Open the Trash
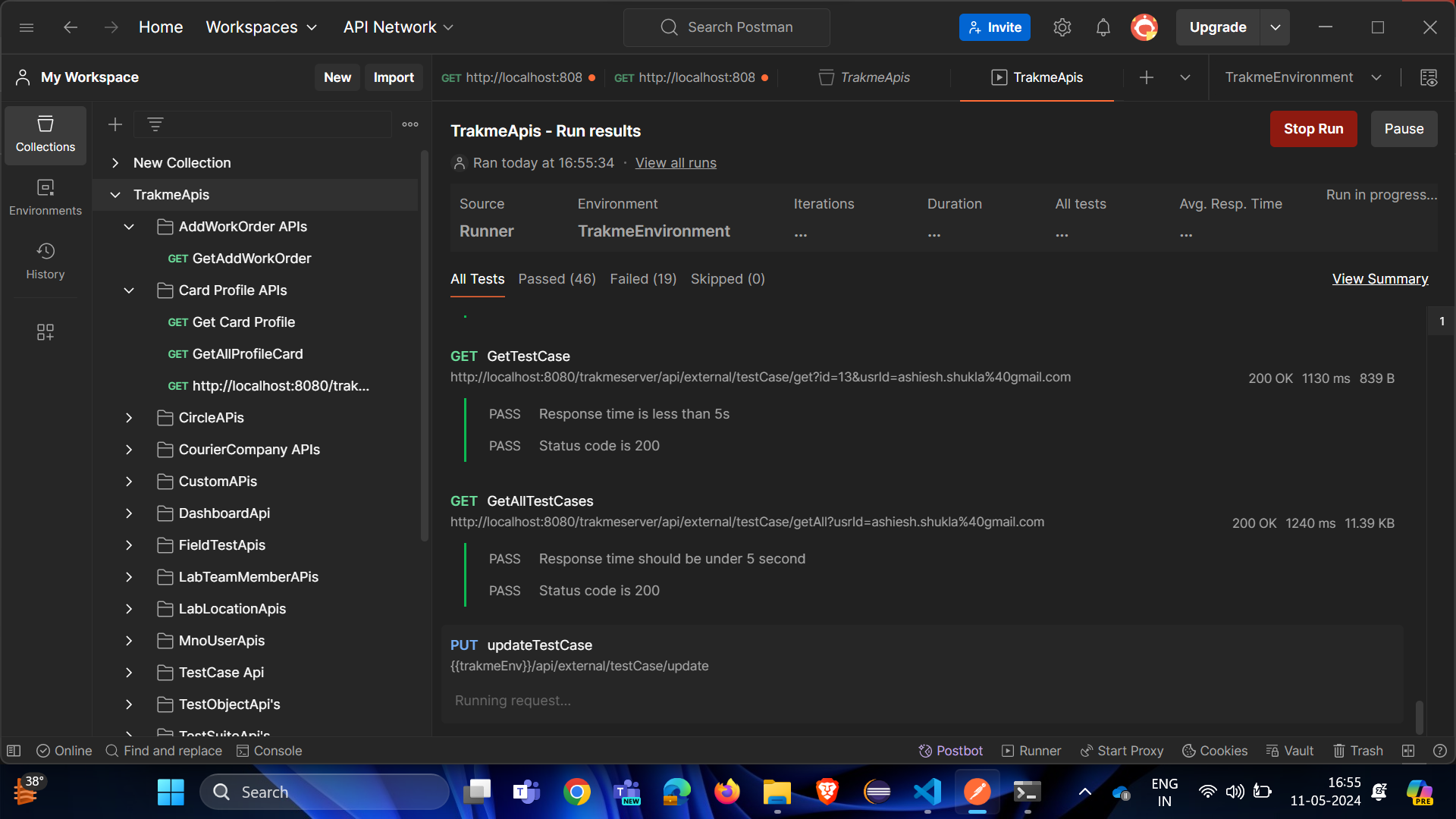The image size is (1456, 819). 1357,751
